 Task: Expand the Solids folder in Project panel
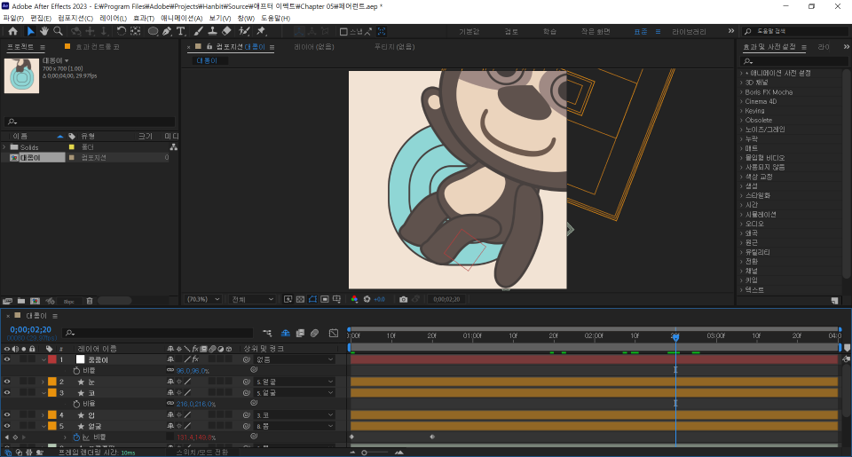tap(4, 147)
